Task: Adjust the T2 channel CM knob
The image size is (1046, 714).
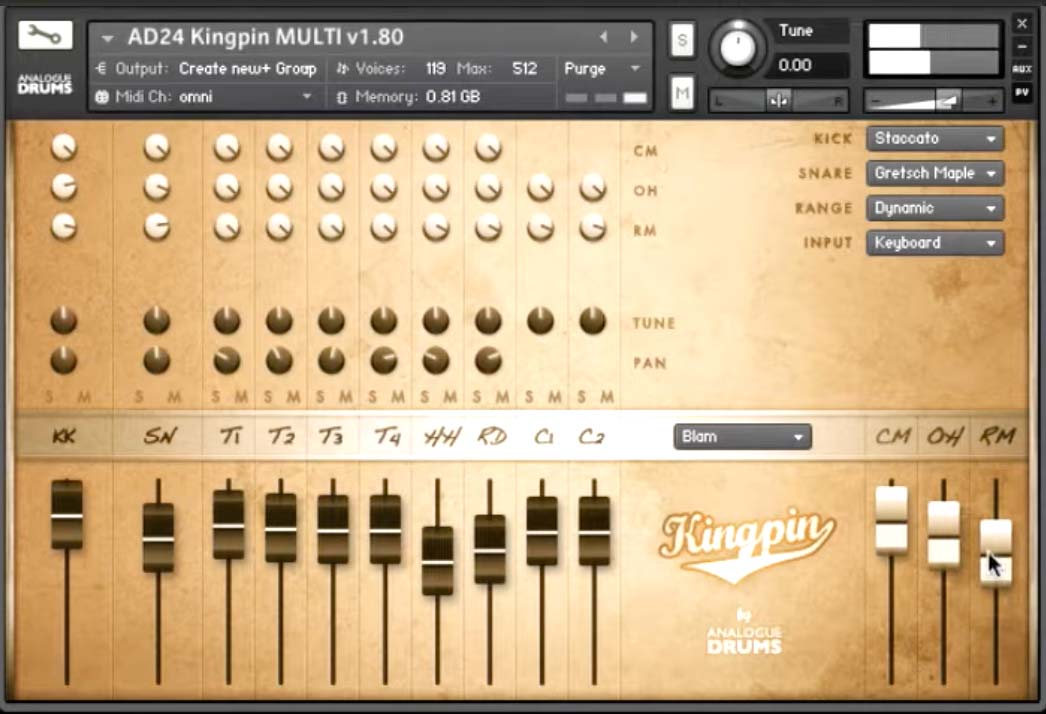Action: point(280,147)
